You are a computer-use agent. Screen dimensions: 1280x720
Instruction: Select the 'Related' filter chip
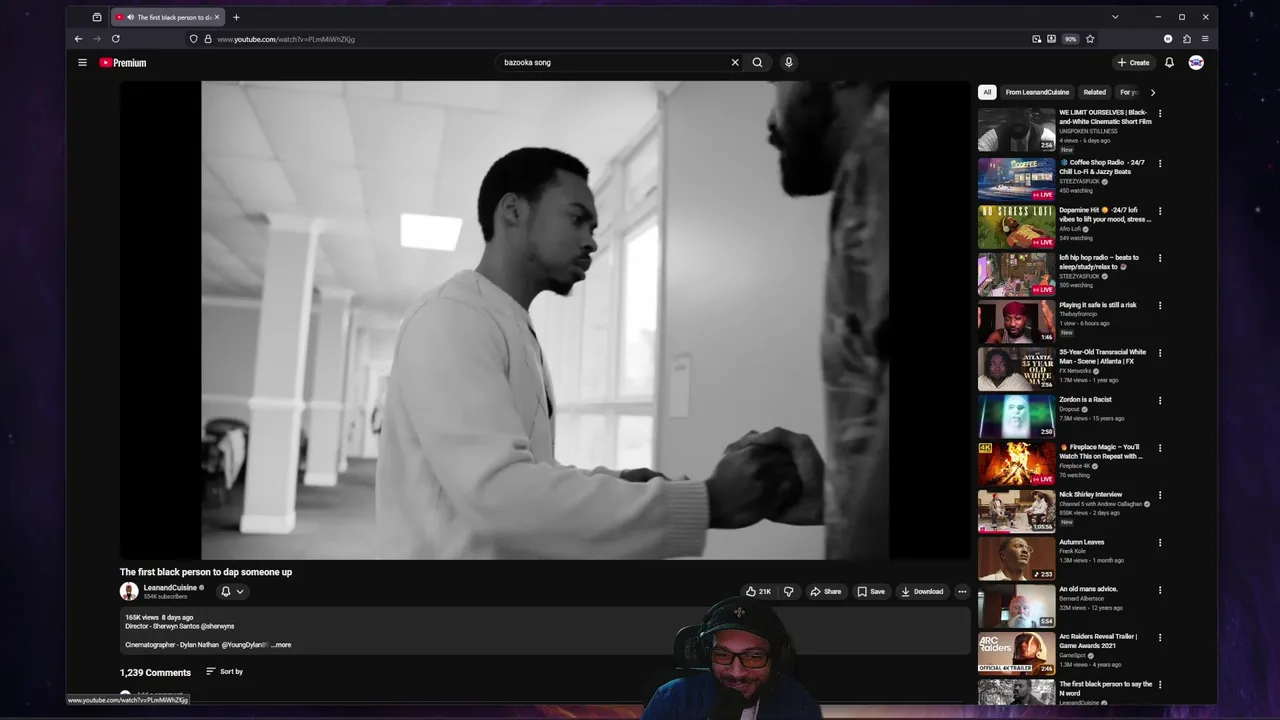click(x=1095, y=92)
